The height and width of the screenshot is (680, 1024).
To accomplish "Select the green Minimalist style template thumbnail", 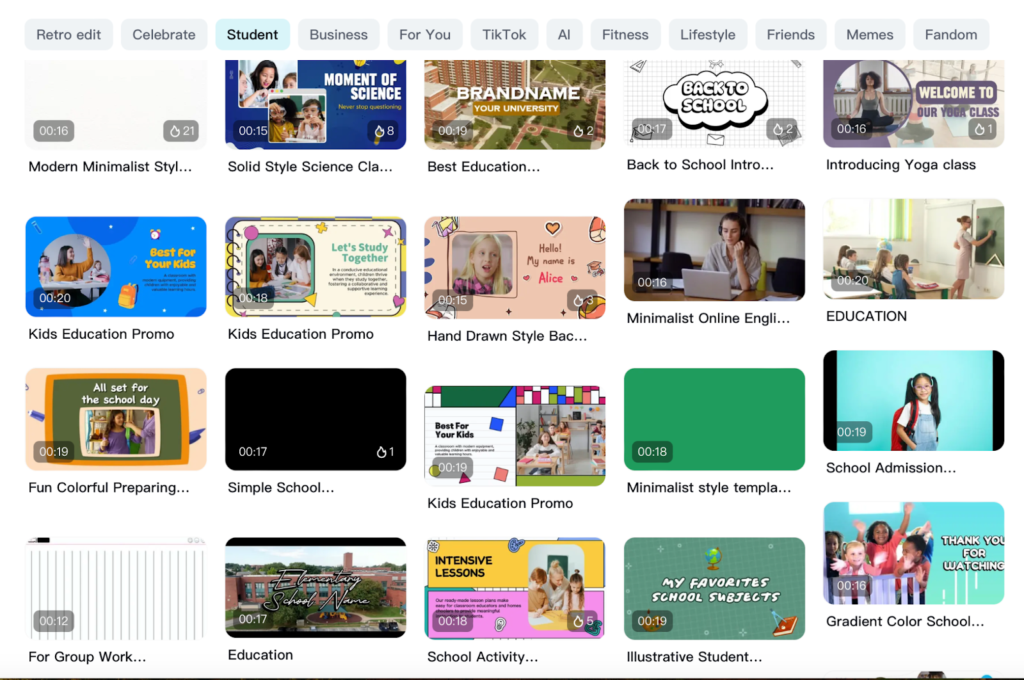I will tap(714, 419).
